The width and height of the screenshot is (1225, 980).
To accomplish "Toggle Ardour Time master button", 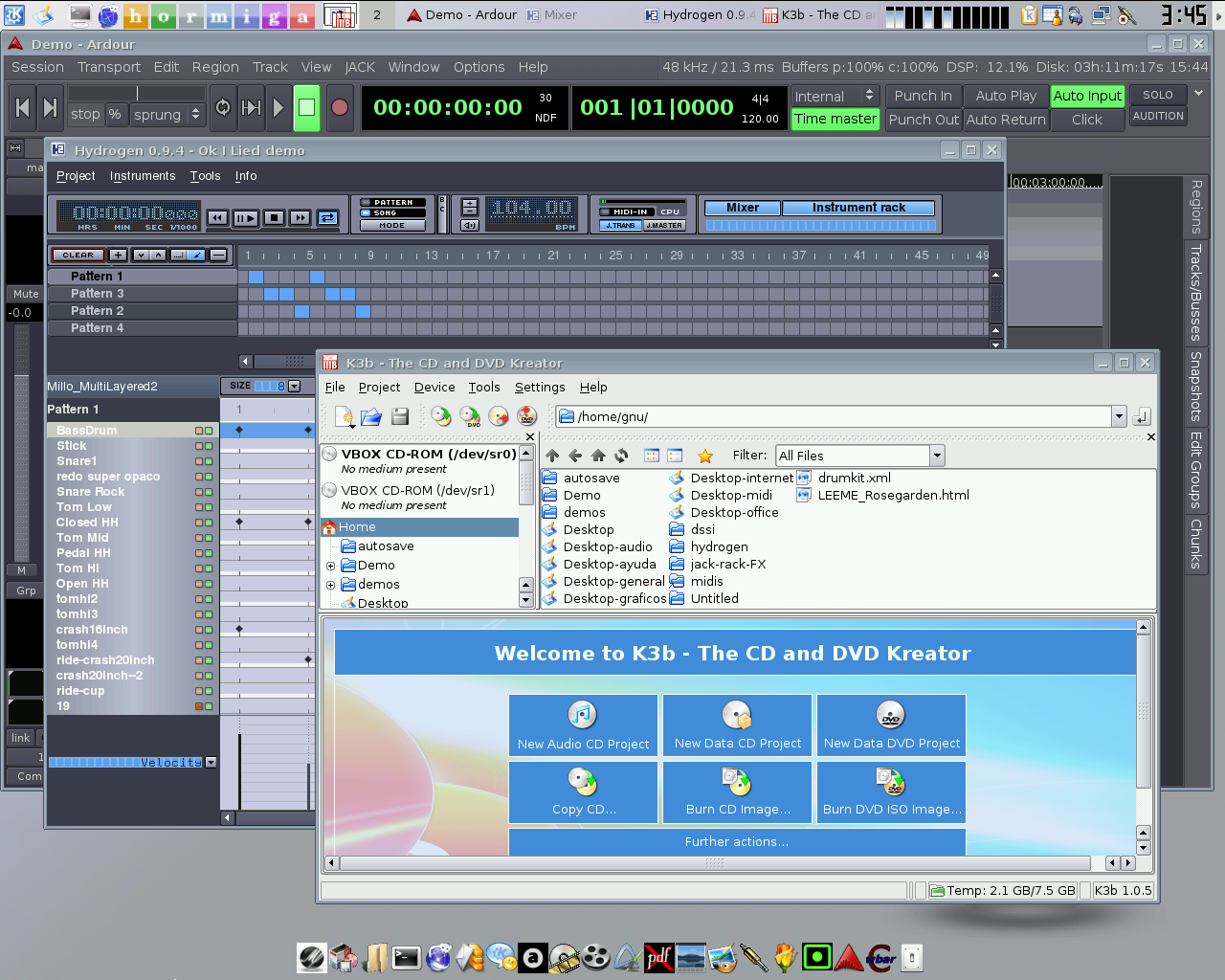I will [x=835, y=119].
